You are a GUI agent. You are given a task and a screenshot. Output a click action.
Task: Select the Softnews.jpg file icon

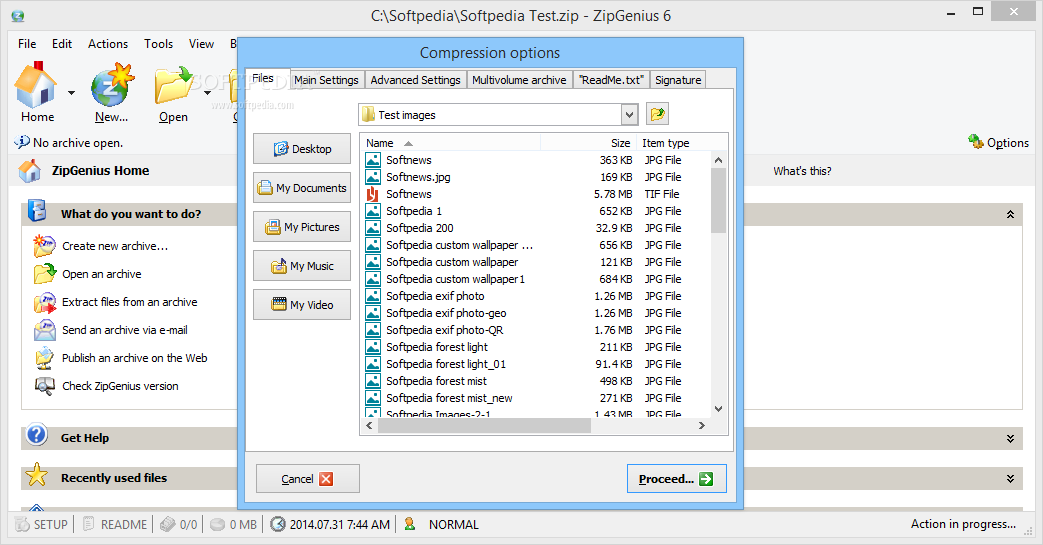click(x=373, y=177)
